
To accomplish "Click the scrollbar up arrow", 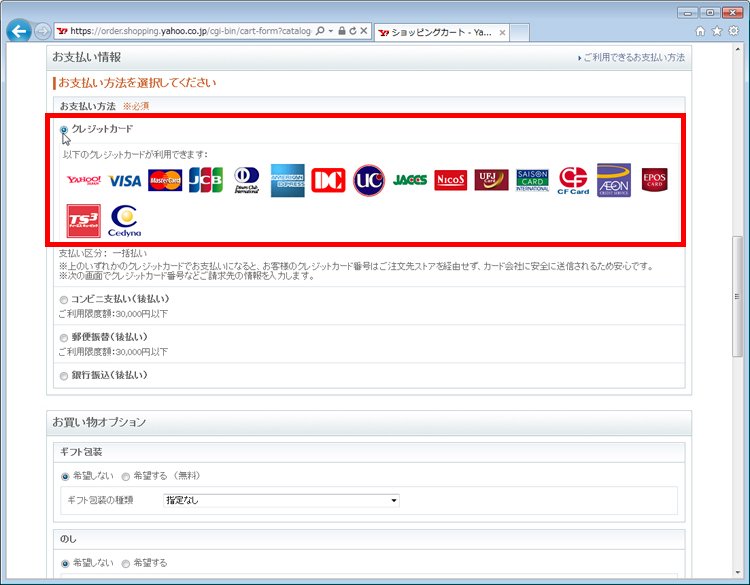I will tap(737, 49).
